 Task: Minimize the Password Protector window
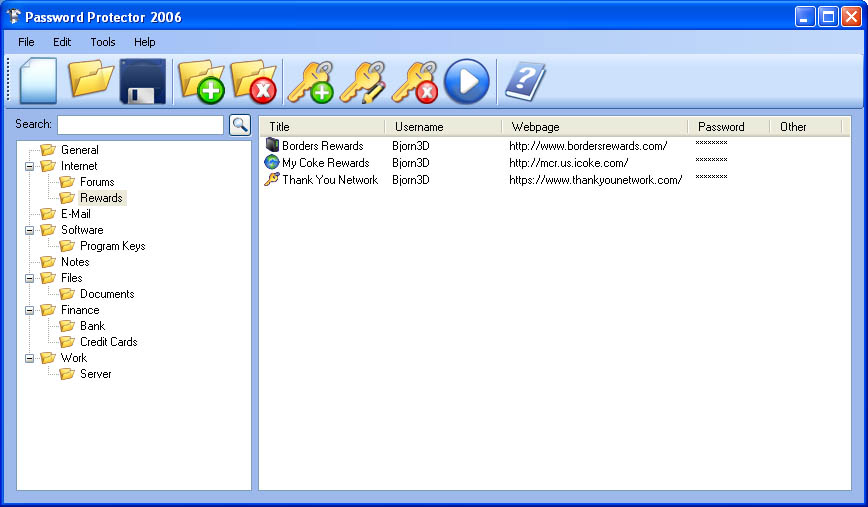pyautogui.click(x=805, y=17)
